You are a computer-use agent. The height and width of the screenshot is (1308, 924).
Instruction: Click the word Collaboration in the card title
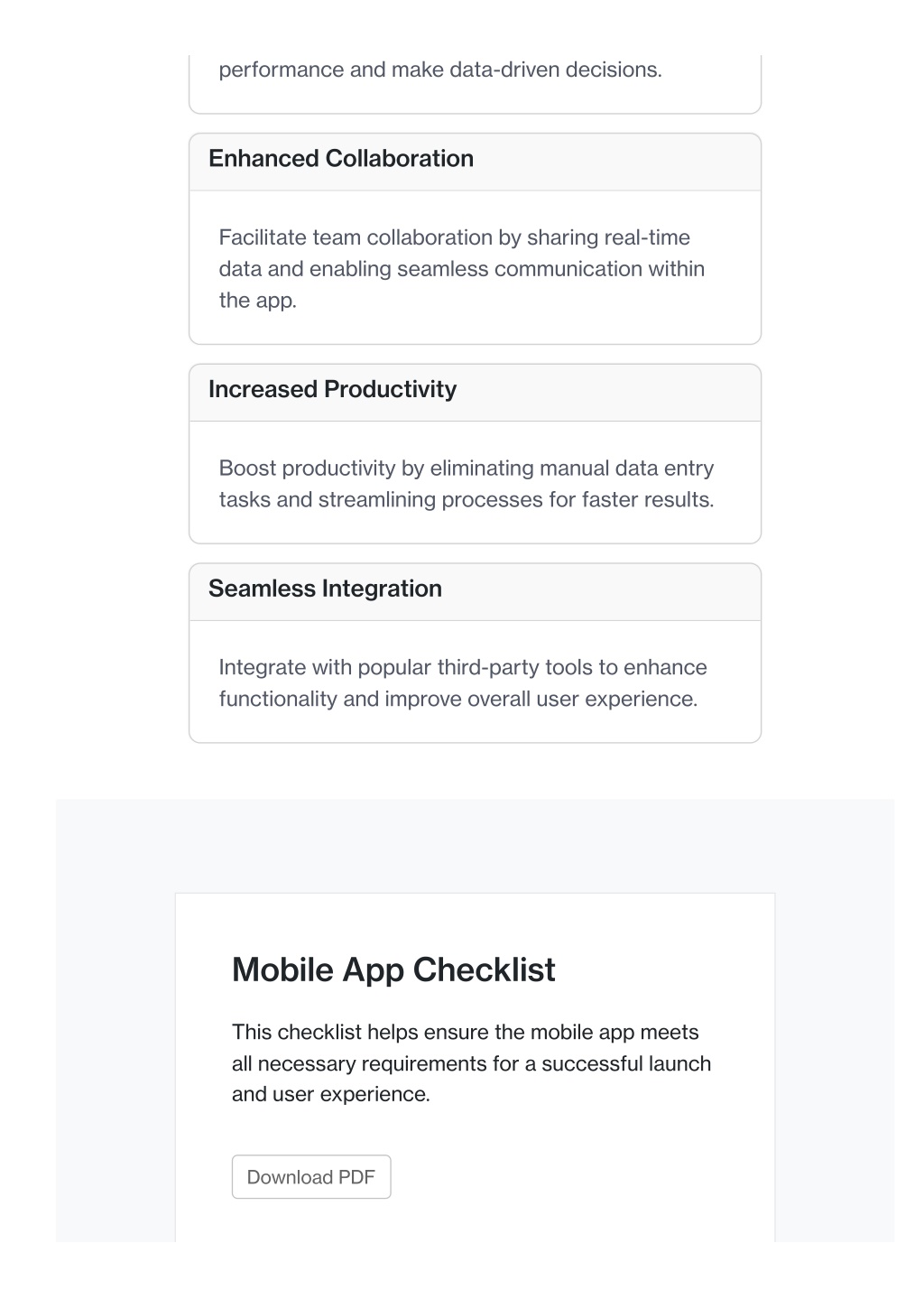click(399, 158)
